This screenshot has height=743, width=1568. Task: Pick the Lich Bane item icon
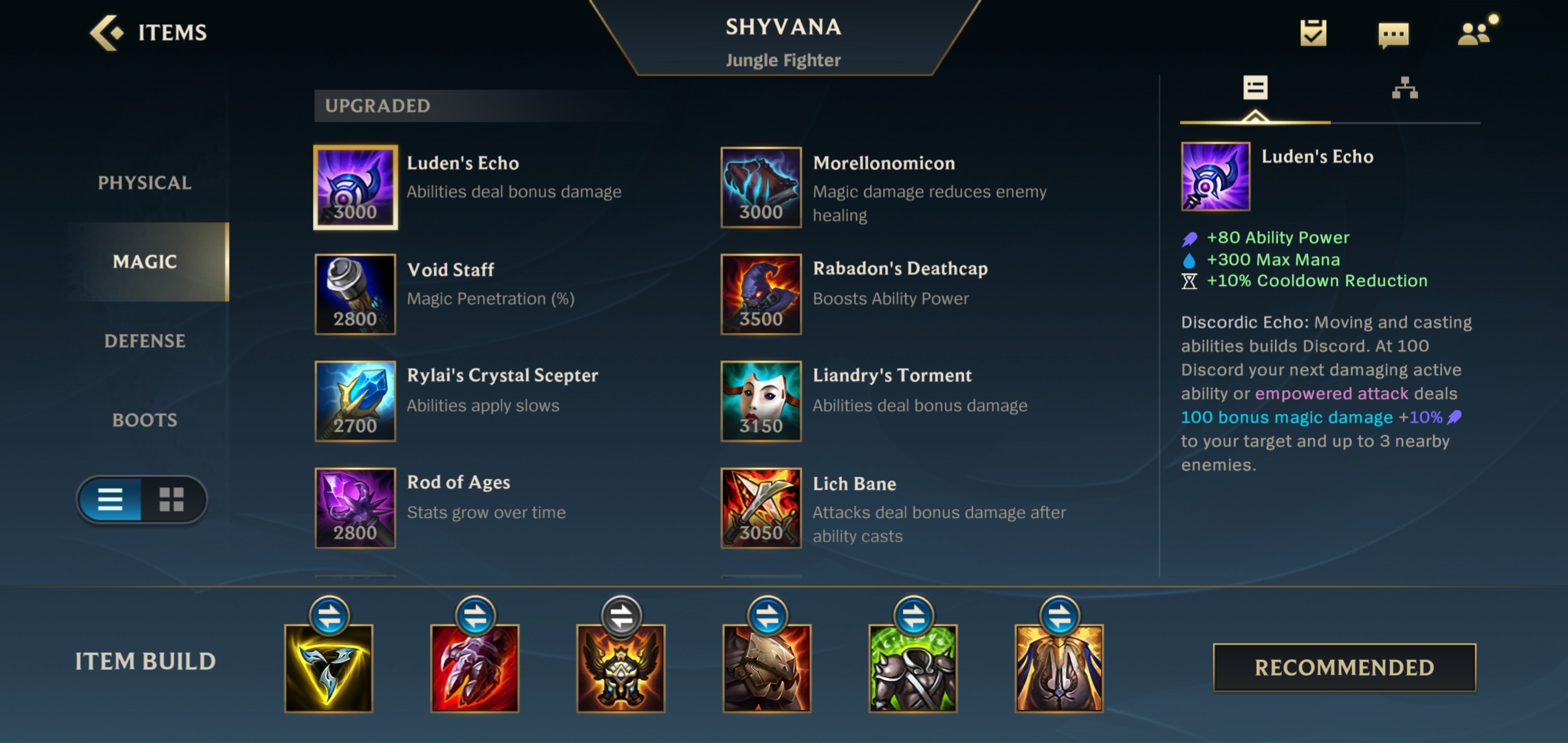click(761, 508)
